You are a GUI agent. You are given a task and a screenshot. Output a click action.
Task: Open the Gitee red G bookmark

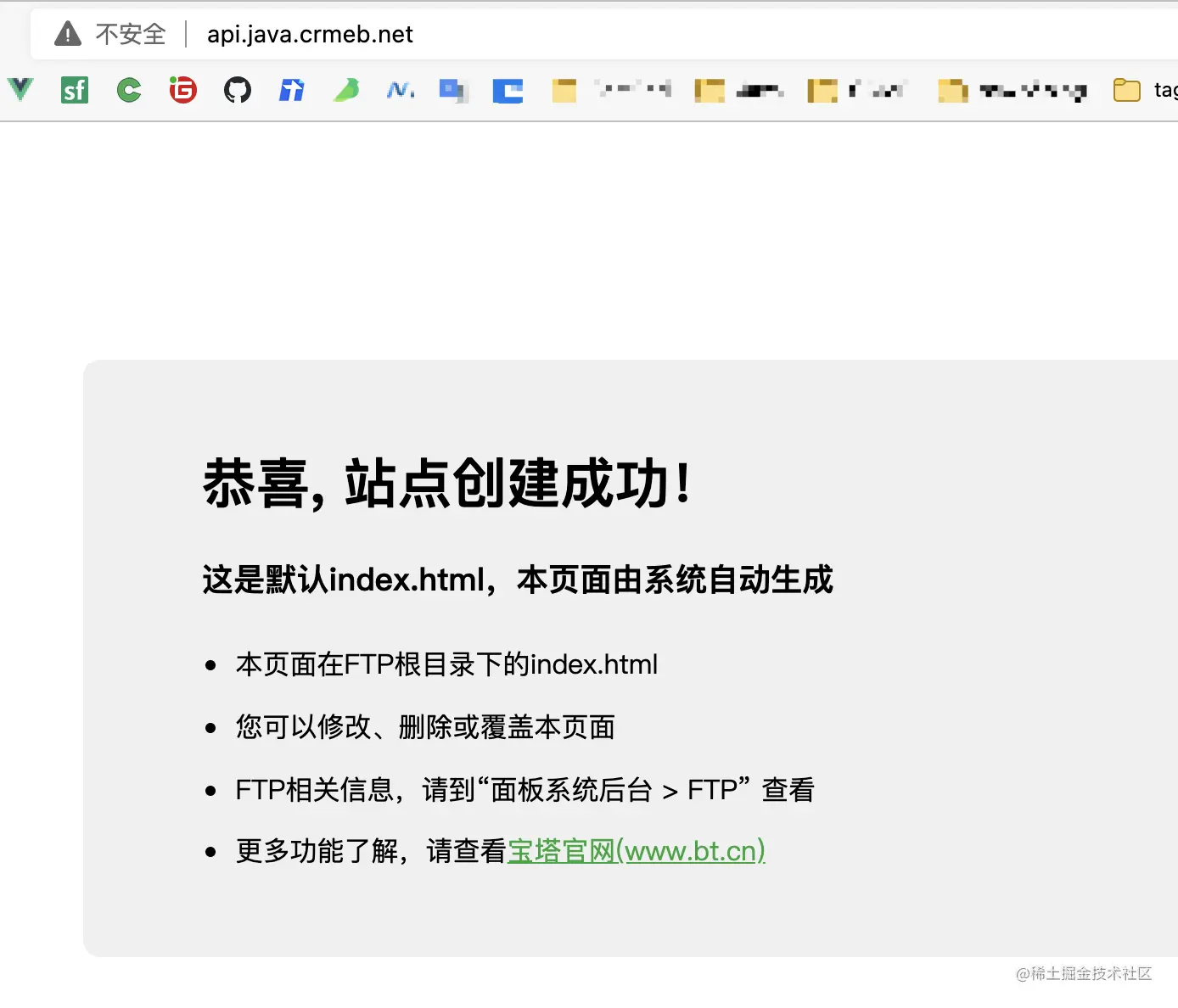point(183,89)
